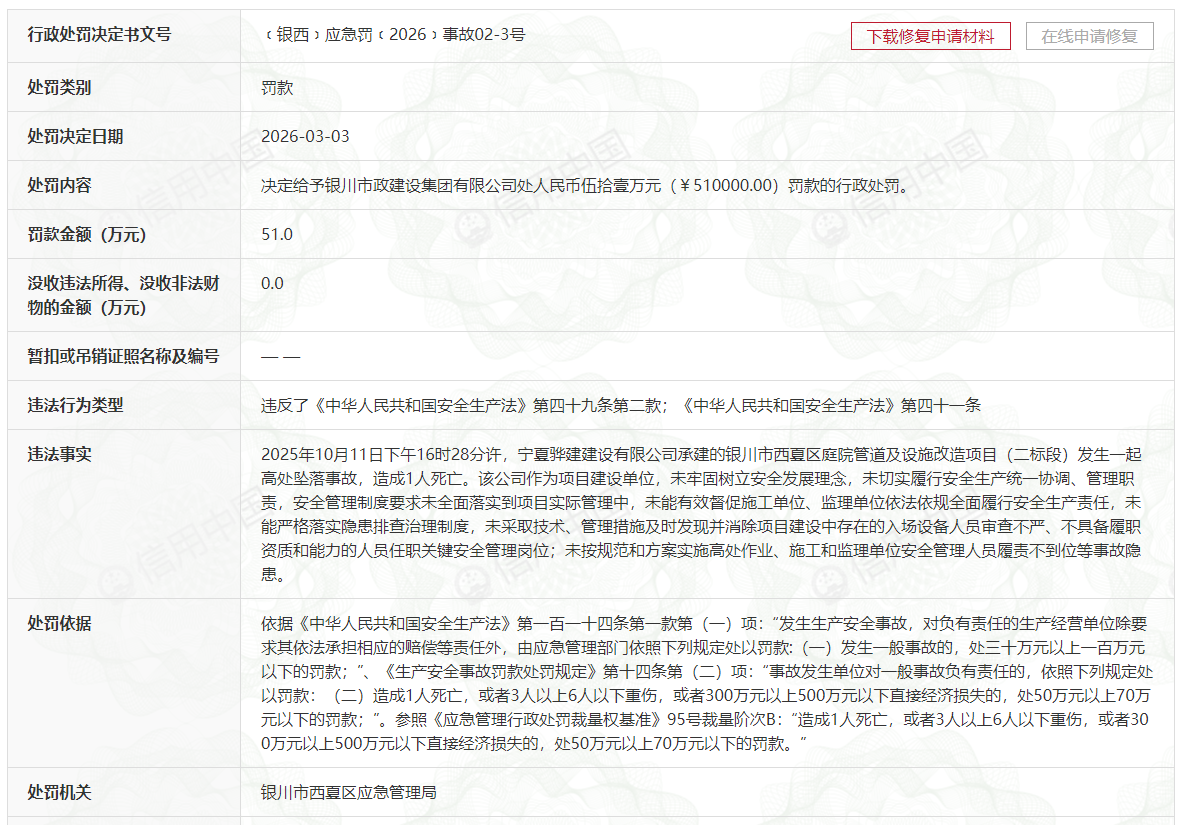Click the 处罚内容 row label
1184x825 pixels.
click(59, 186)
